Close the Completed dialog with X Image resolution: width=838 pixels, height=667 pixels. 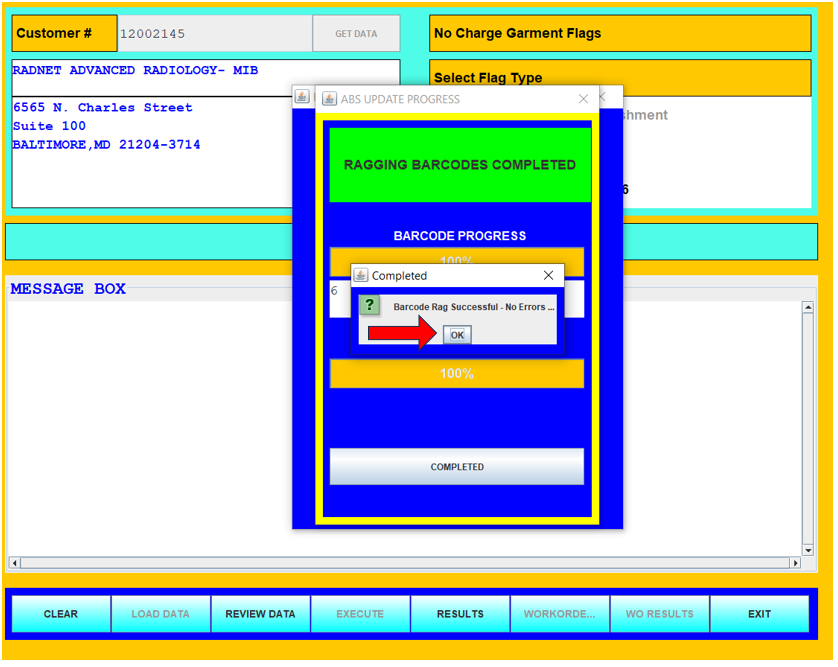pyautogui.click(x=550, y=276)
